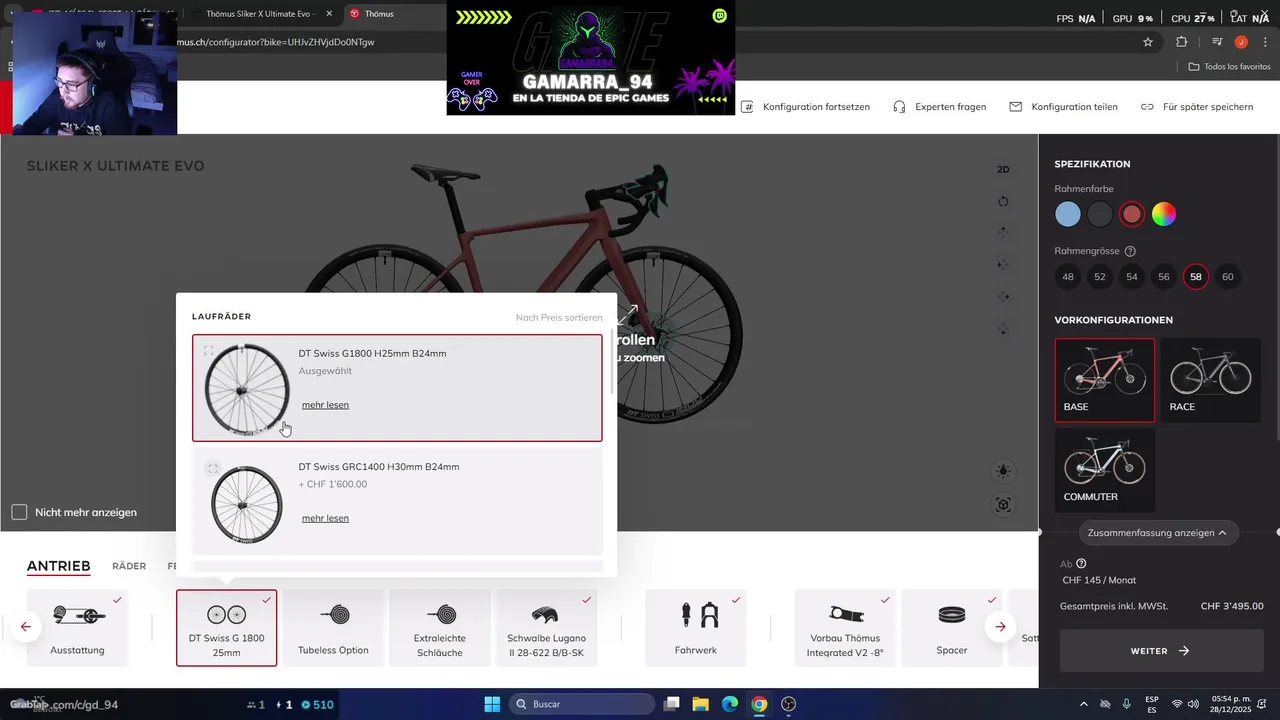
Task: Expand image of DT Swiss G1800 wheel
Action: pyautogui.click(x=208, y=351)
